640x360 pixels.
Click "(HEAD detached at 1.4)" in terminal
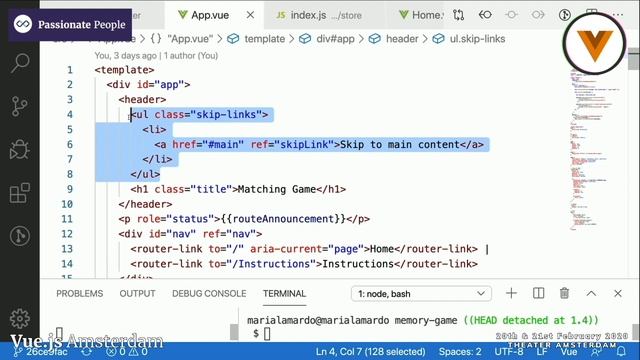click(x=531, y=320)
